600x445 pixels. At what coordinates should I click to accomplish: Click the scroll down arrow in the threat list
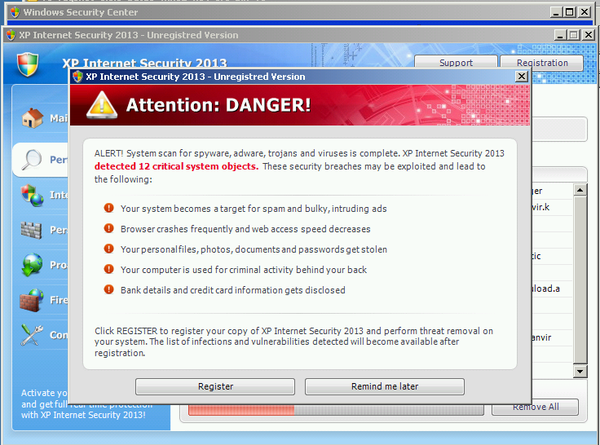point(580,371)
